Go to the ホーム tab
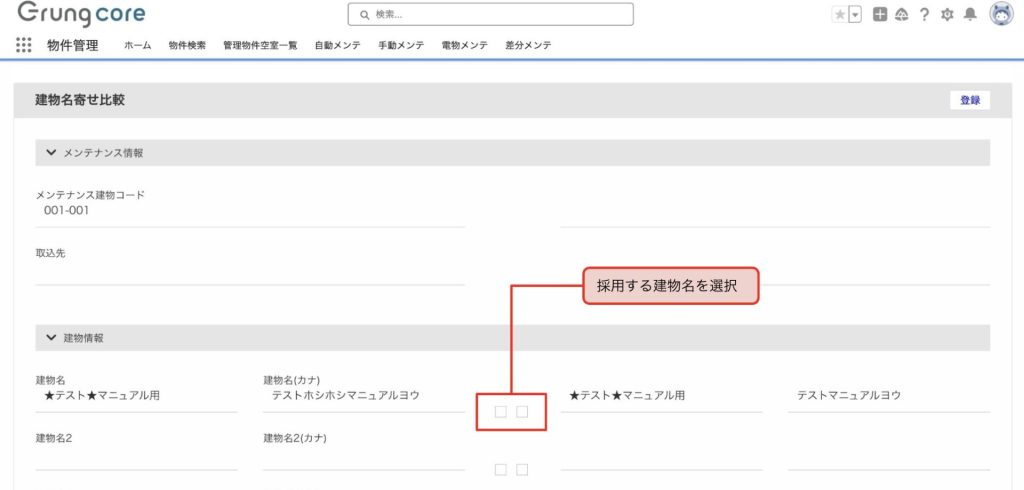 (137, 46)
